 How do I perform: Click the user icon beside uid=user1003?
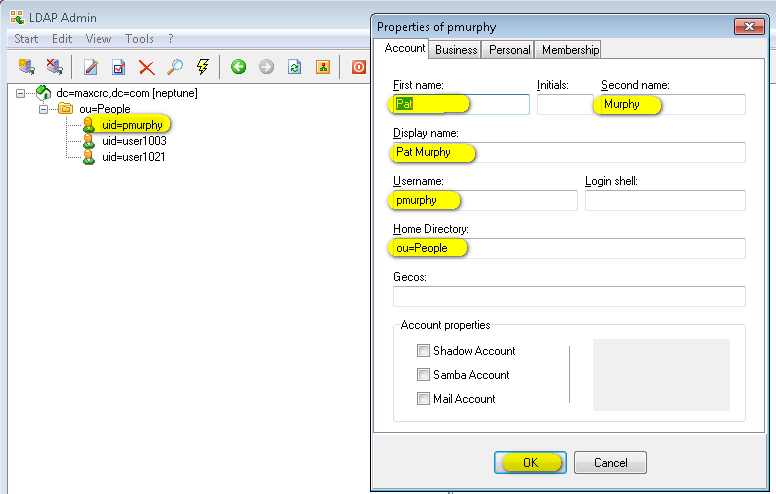point(89,141)
